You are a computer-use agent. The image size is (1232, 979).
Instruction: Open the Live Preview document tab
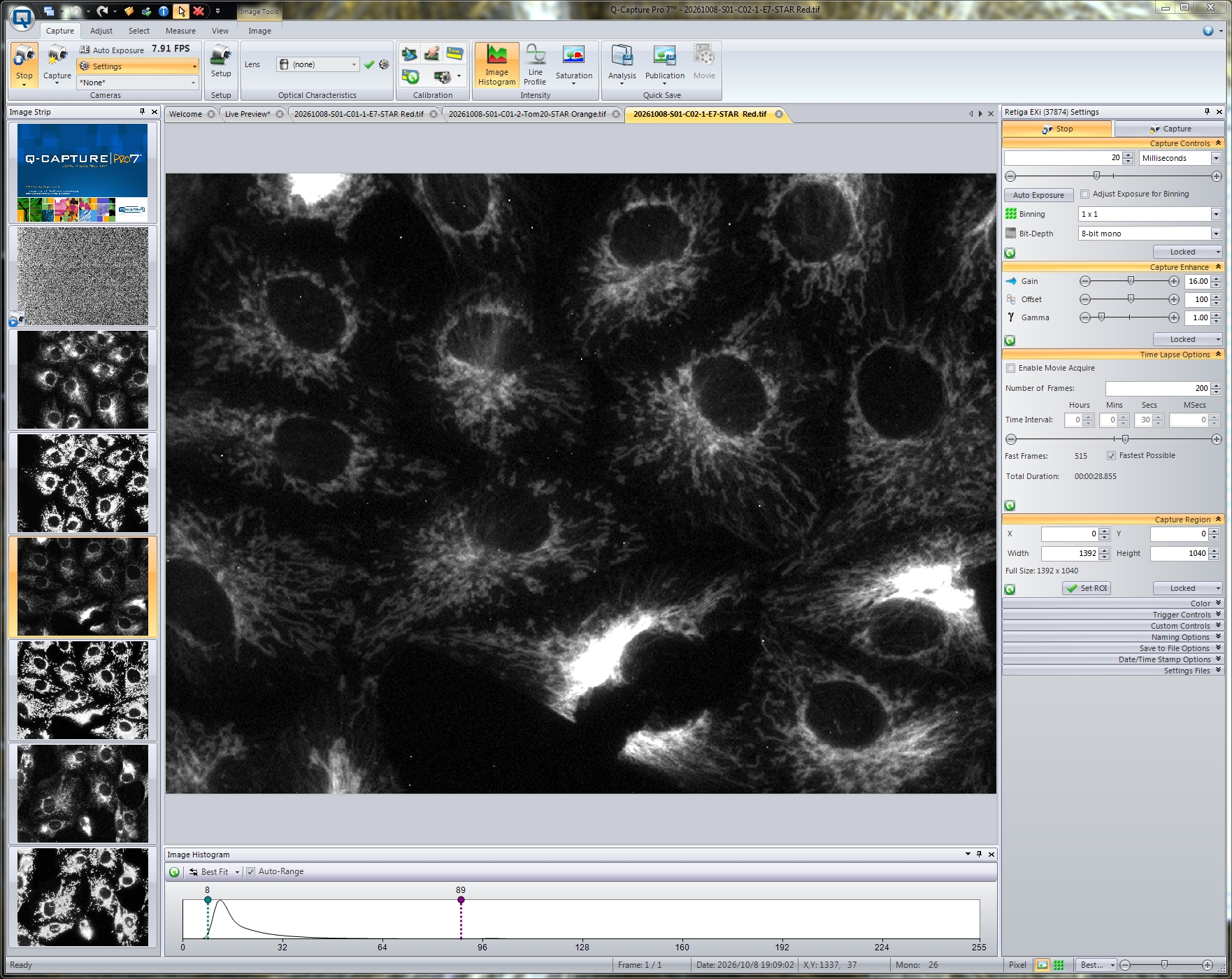coord(248,114)
